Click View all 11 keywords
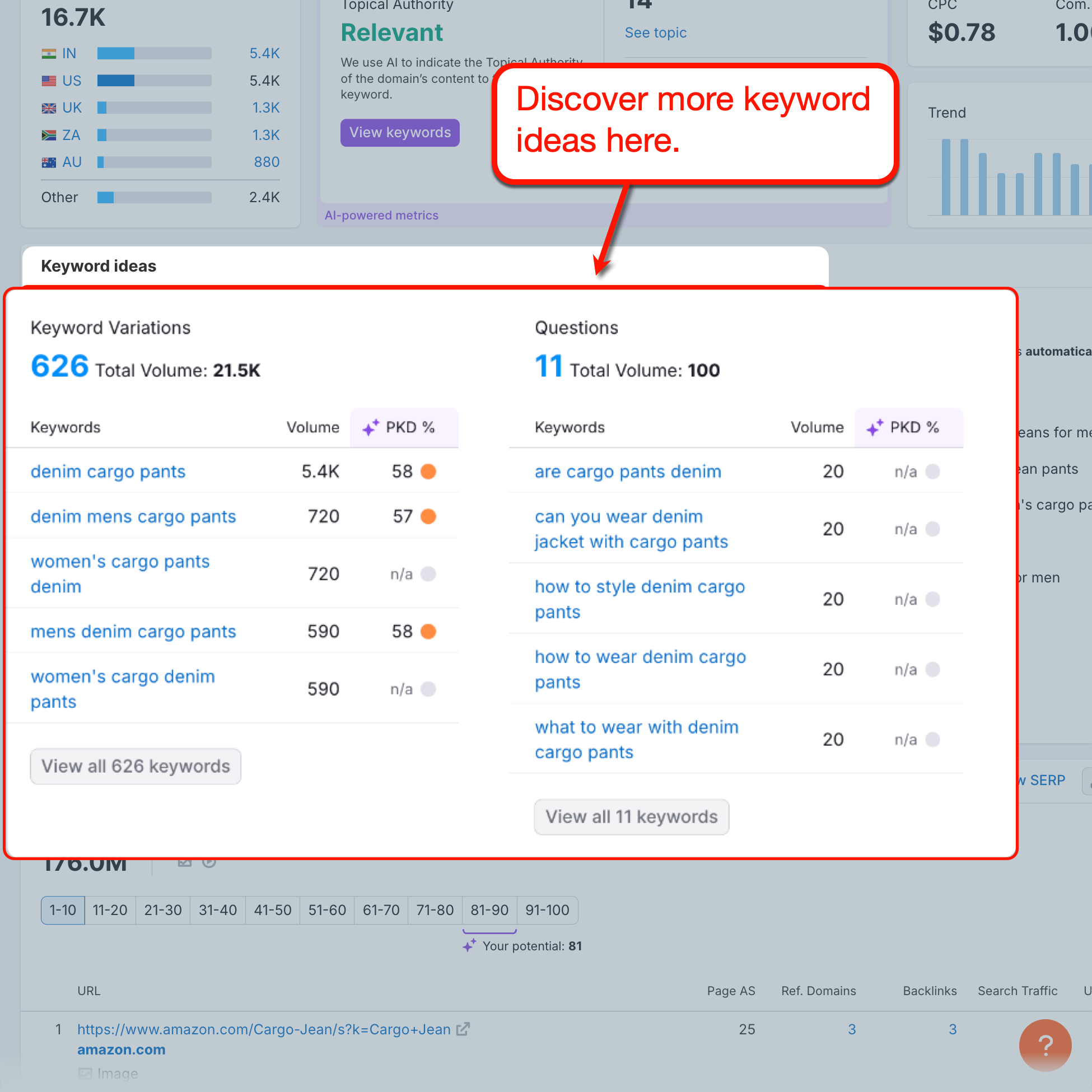The width and height of the screenshot is (1092, 1092). pyautogui.click(x=631, y=816)
